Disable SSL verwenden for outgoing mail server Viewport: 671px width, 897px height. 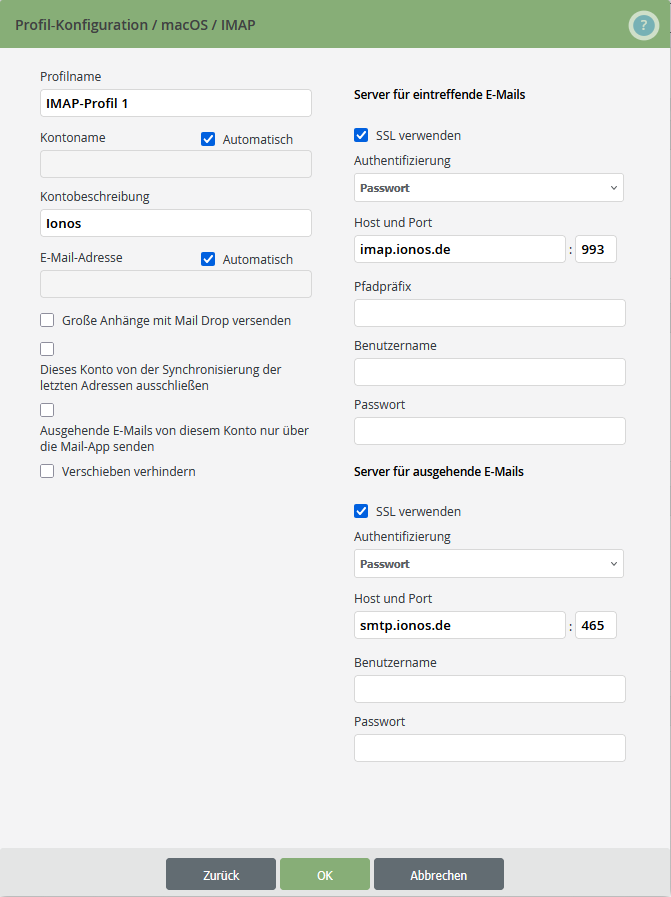pos(361,511)
